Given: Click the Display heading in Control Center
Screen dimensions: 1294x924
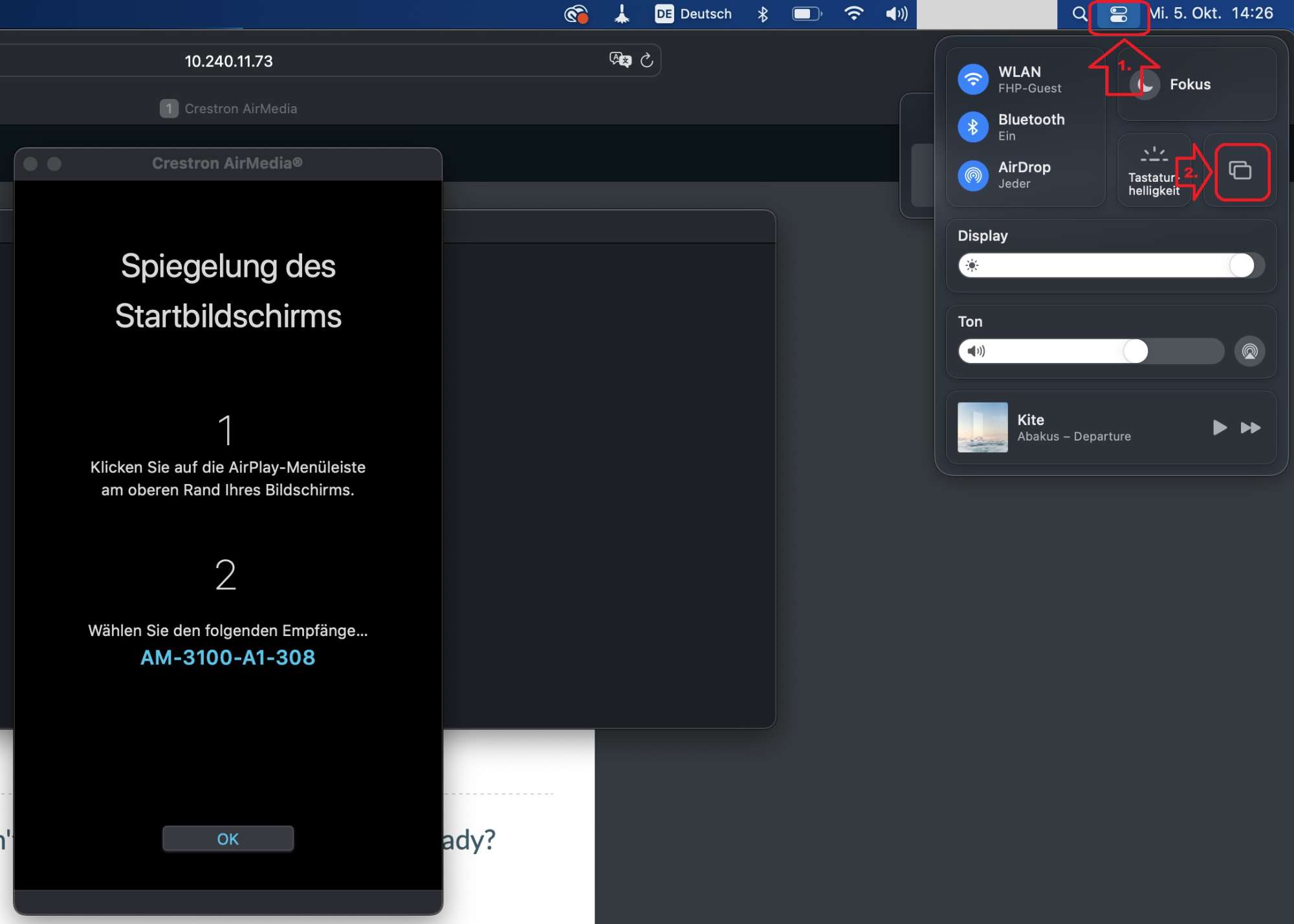Looking at the screenshot, I should (982, 236).
